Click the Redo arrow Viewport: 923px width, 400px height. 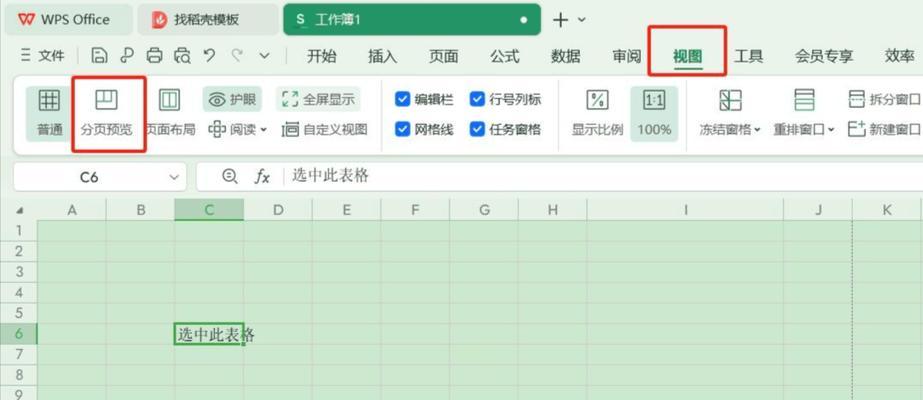237,56
